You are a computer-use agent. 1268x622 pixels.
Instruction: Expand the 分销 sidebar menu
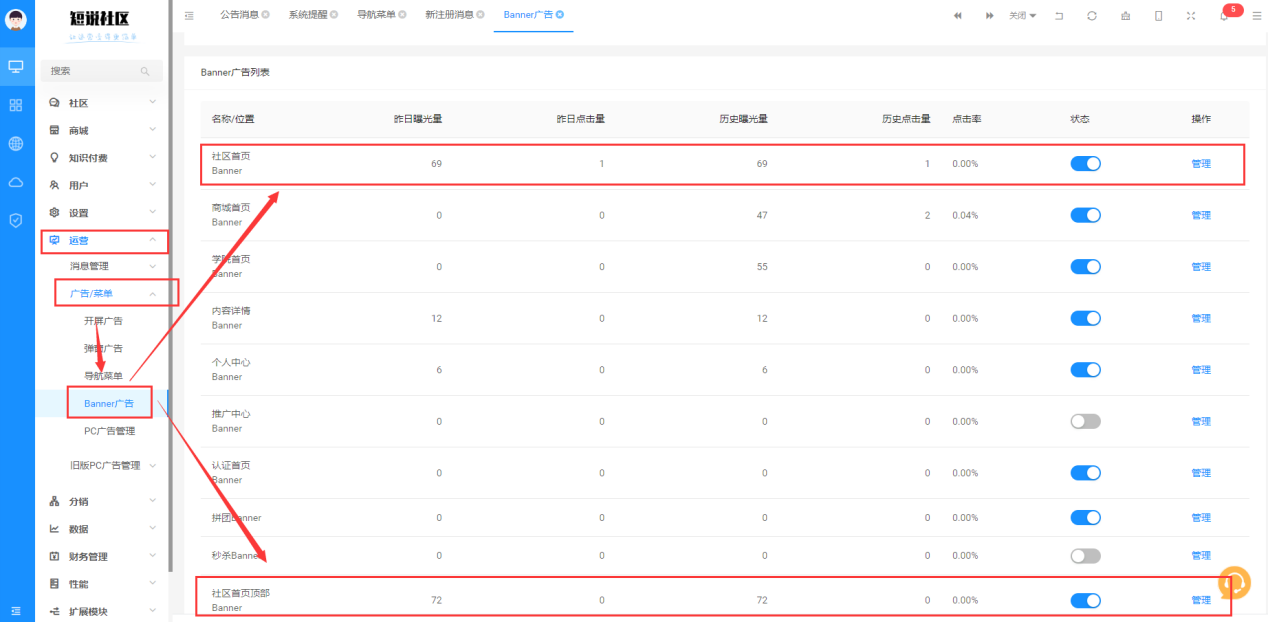(103, 501)
